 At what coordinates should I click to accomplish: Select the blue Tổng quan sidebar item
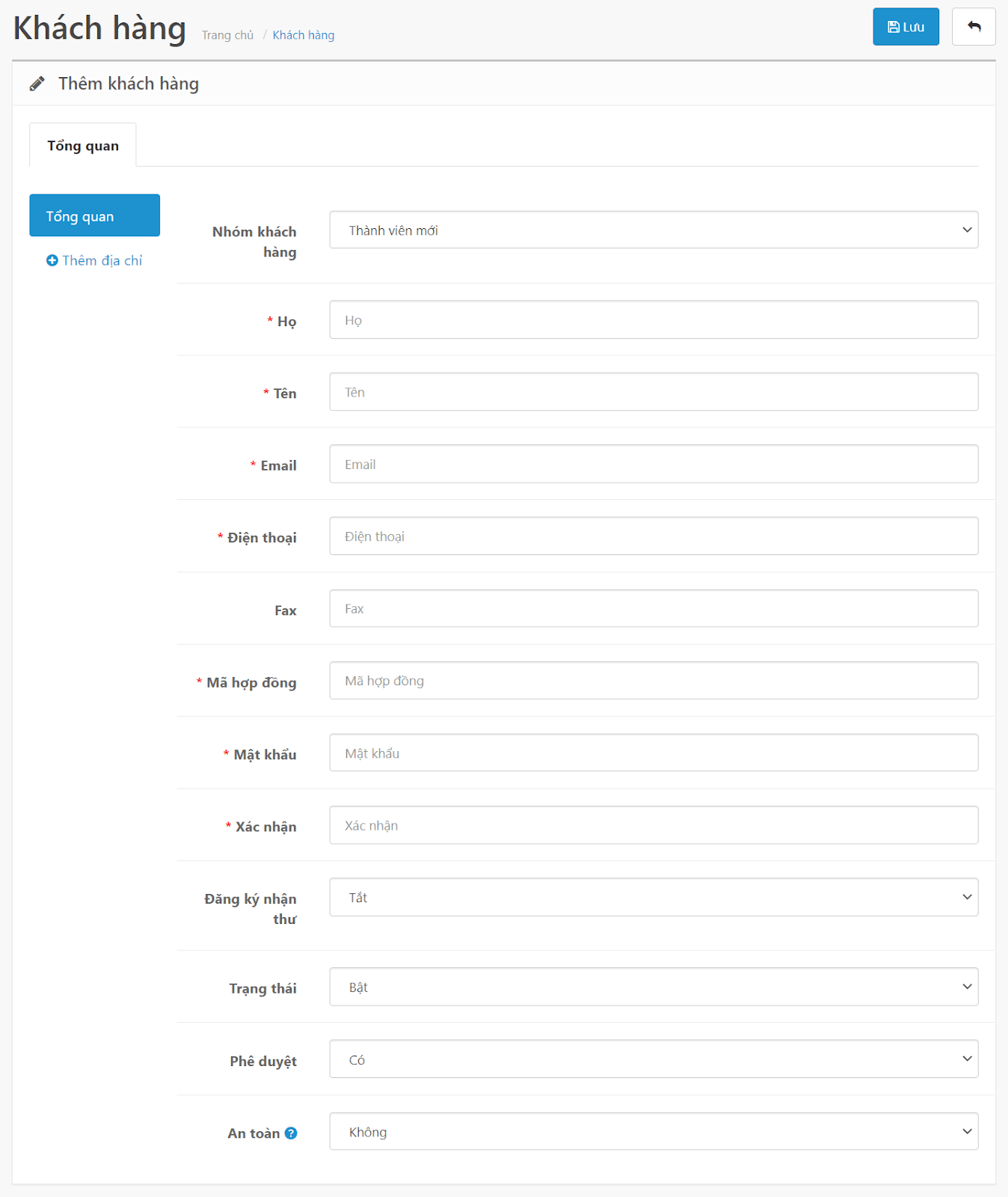click(x=94, y=216)
